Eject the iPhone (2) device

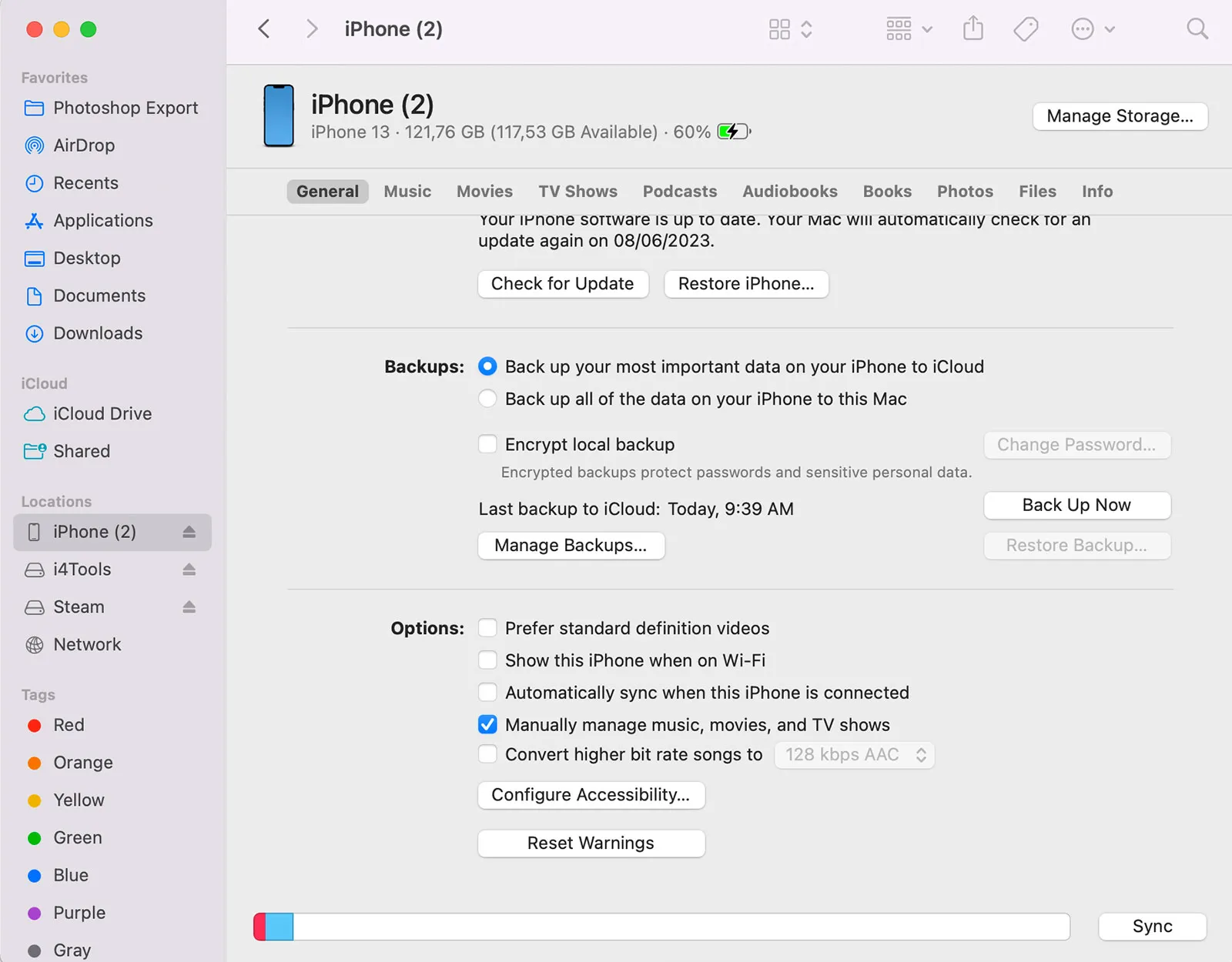coord(189,531)
